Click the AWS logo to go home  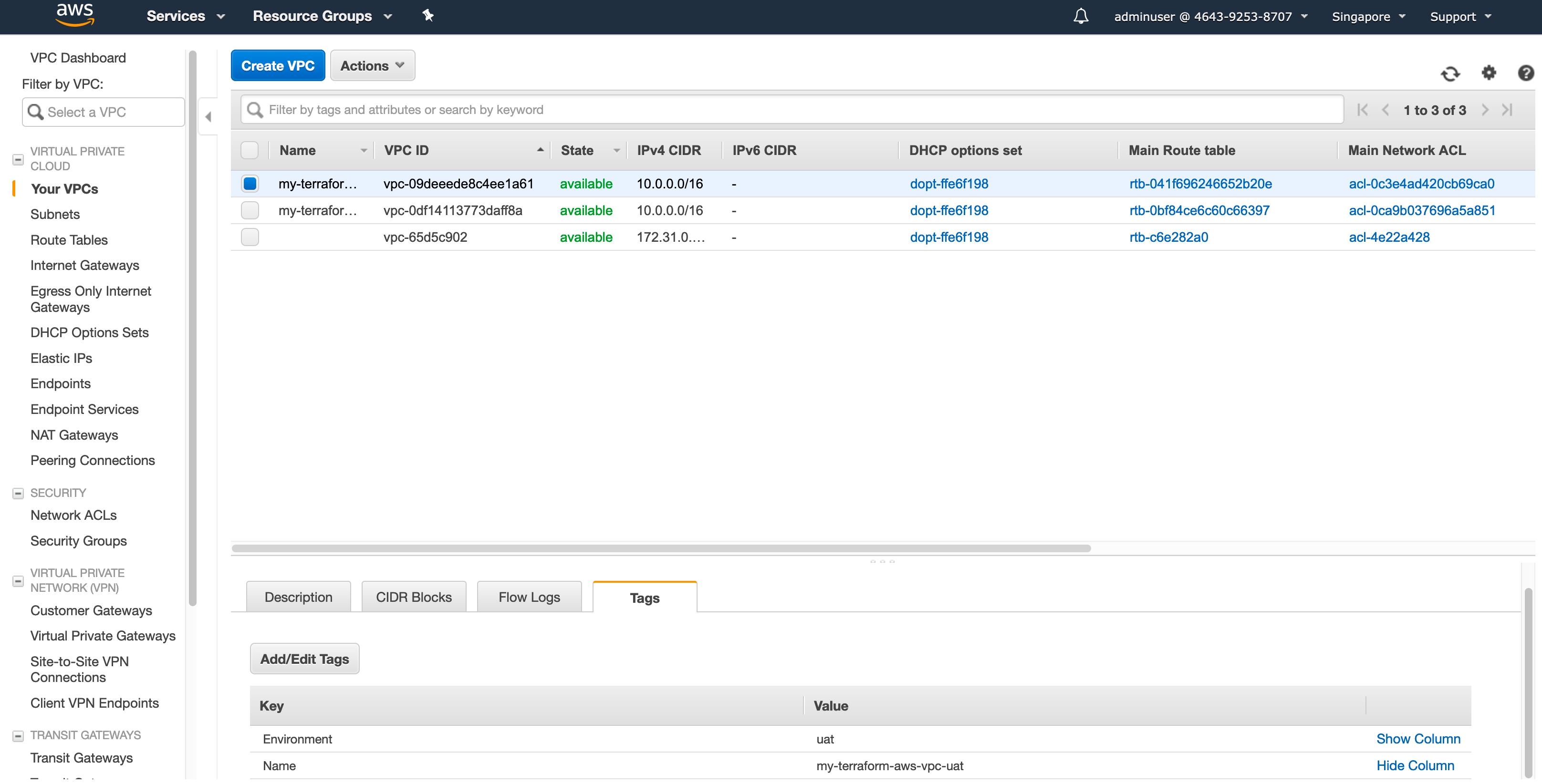pyautogui.click(x=74, y=14)
